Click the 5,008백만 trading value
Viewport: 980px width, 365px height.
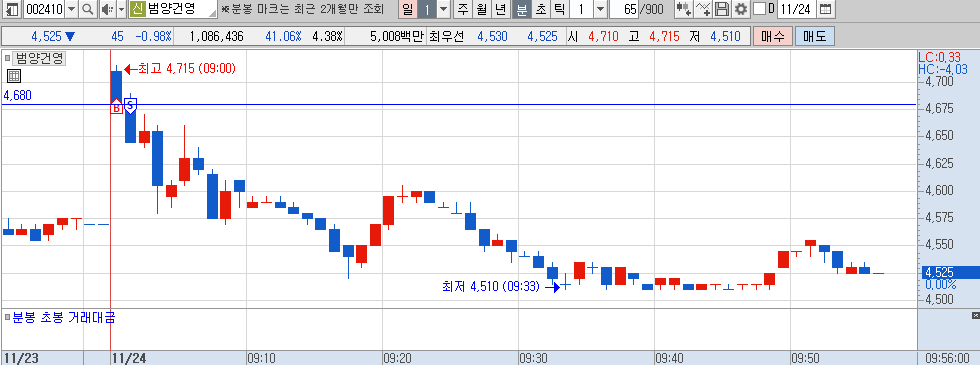point(396,36)
